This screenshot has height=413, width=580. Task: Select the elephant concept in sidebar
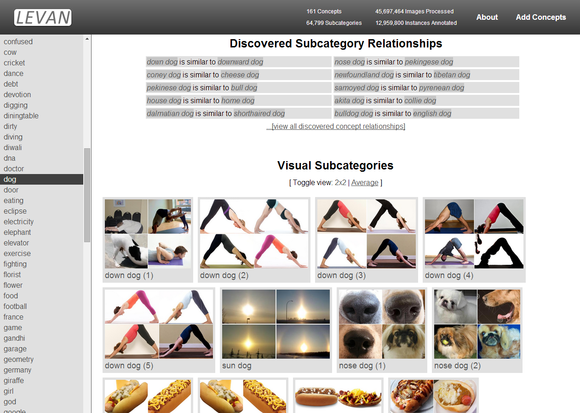click(17, 232)
